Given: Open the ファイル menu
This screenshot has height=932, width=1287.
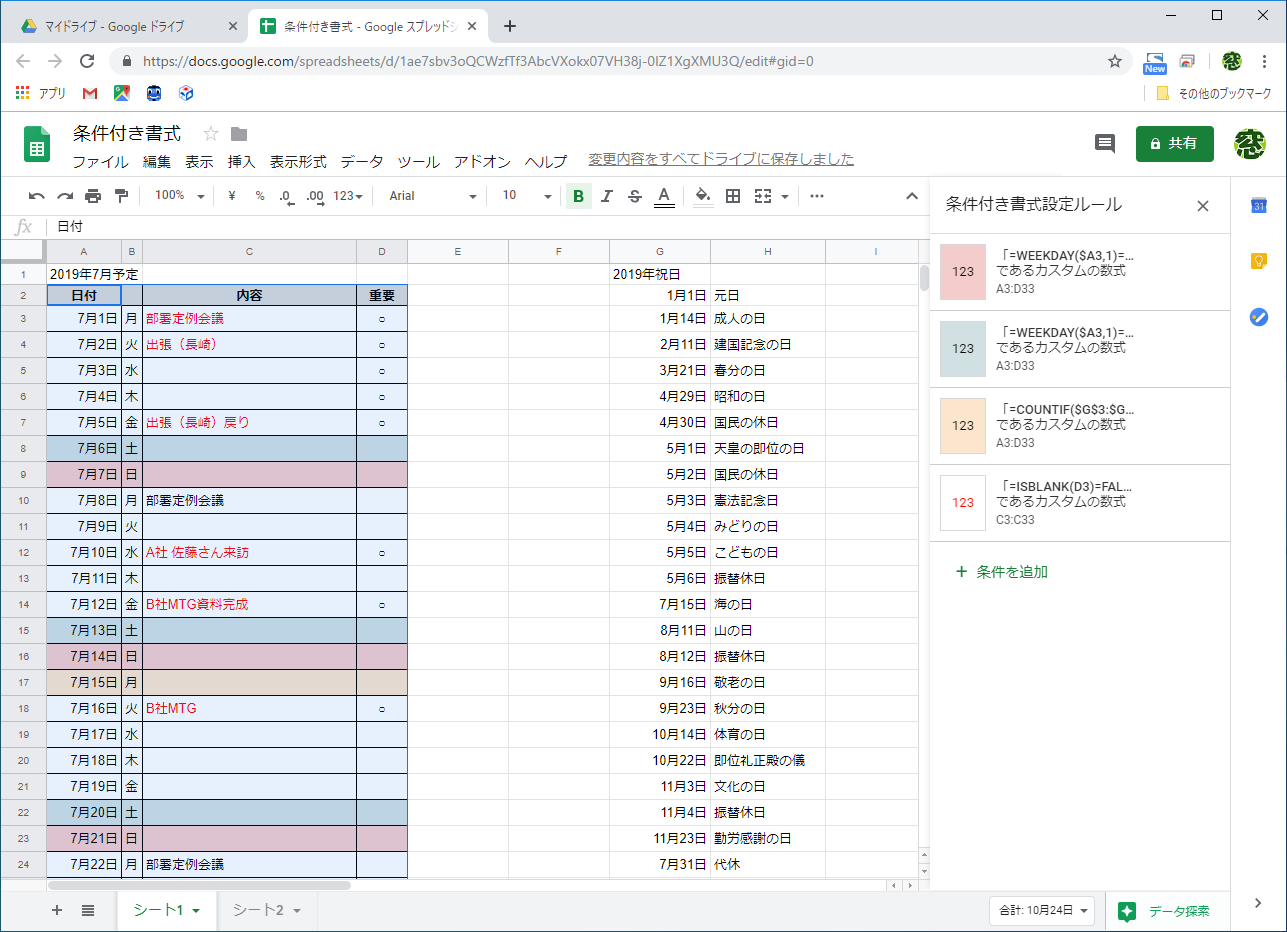Looking at the screenshot, I should click(100, 162).
